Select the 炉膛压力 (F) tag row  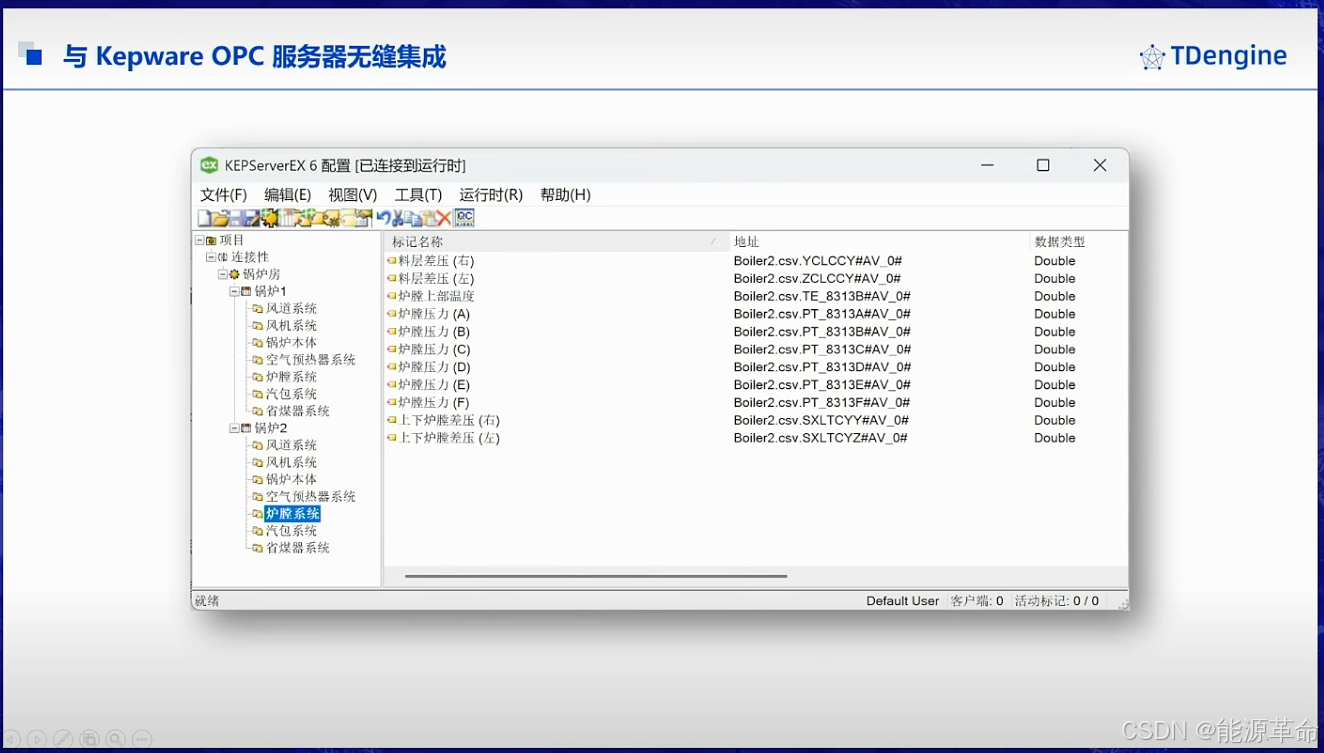pyautogui.click(x=755, y=402)
